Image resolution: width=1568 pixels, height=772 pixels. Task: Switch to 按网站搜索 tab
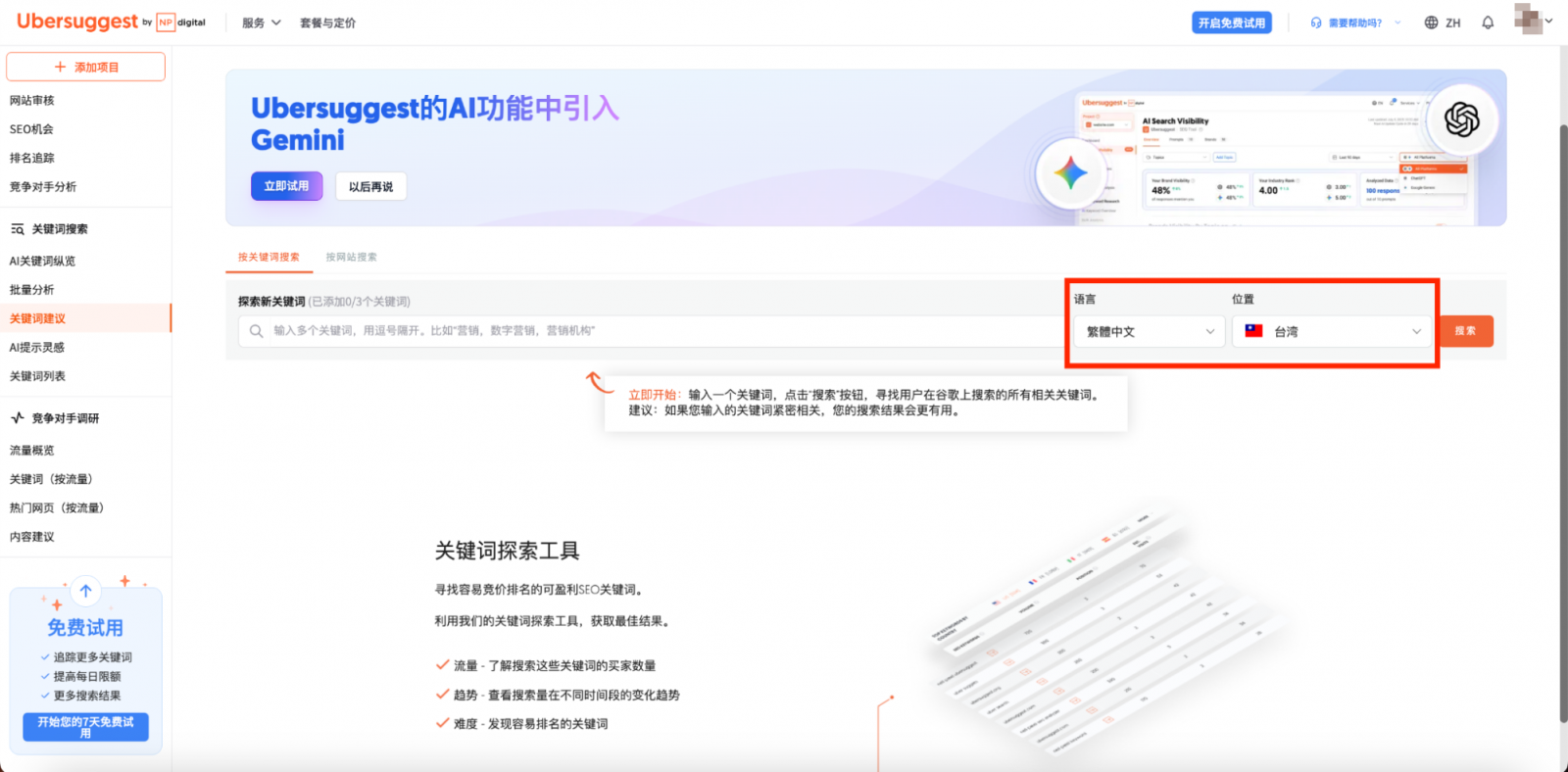click(x=351, y=257)
